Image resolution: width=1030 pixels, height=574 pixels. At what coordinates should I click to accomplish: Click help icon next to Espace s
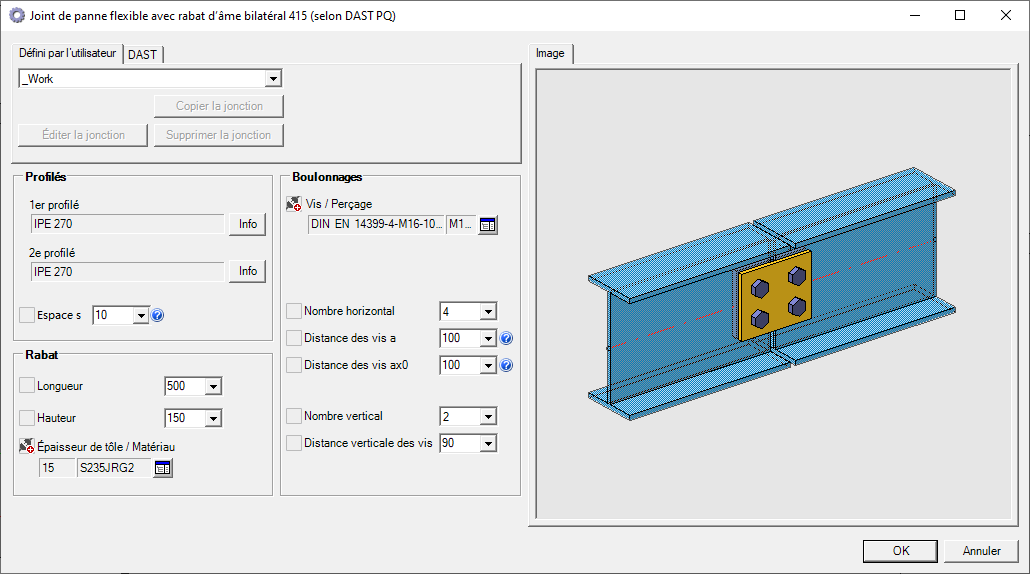157,316
